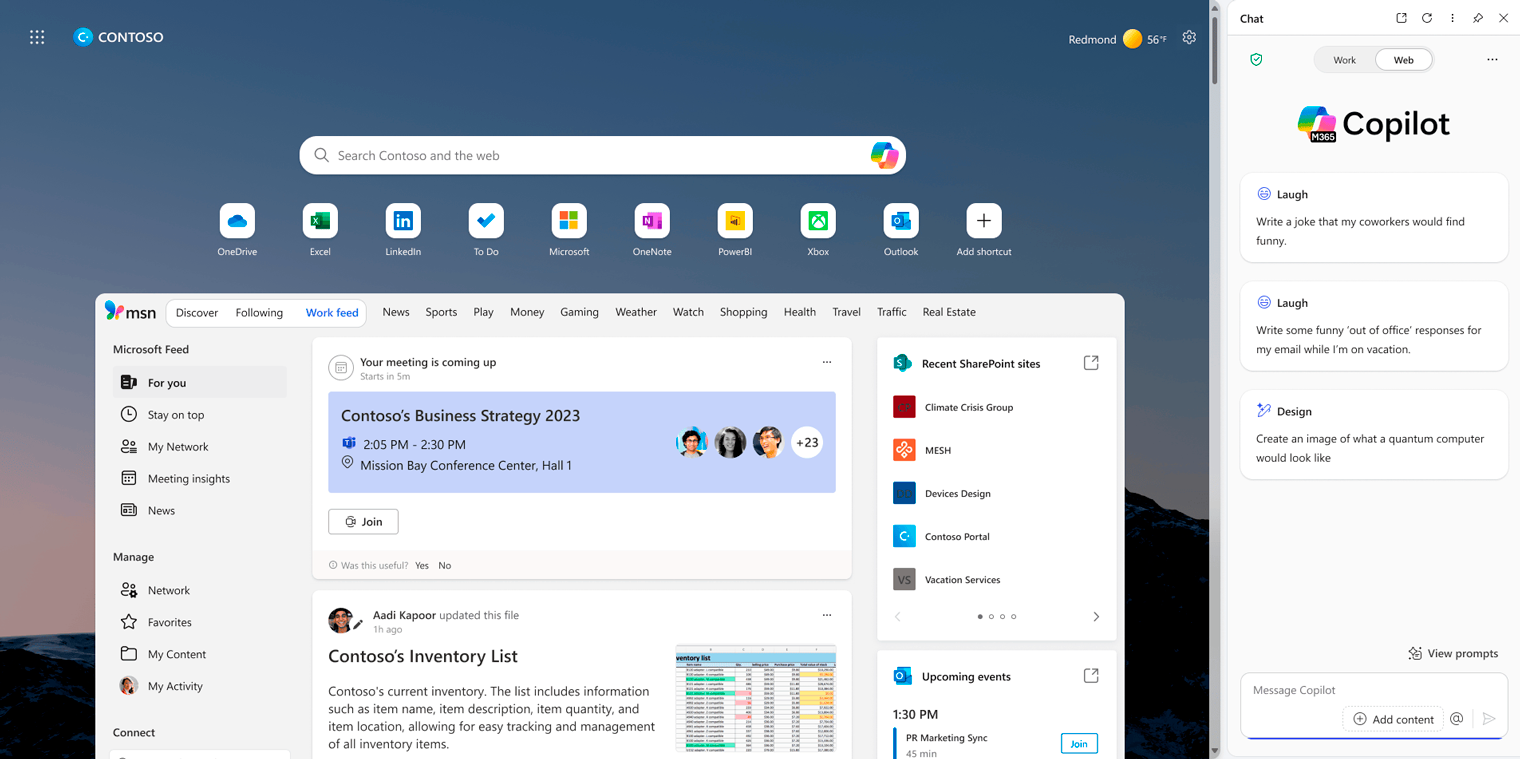Answer Yes to Was this useful
The image size is (1520, 759).
422,566
